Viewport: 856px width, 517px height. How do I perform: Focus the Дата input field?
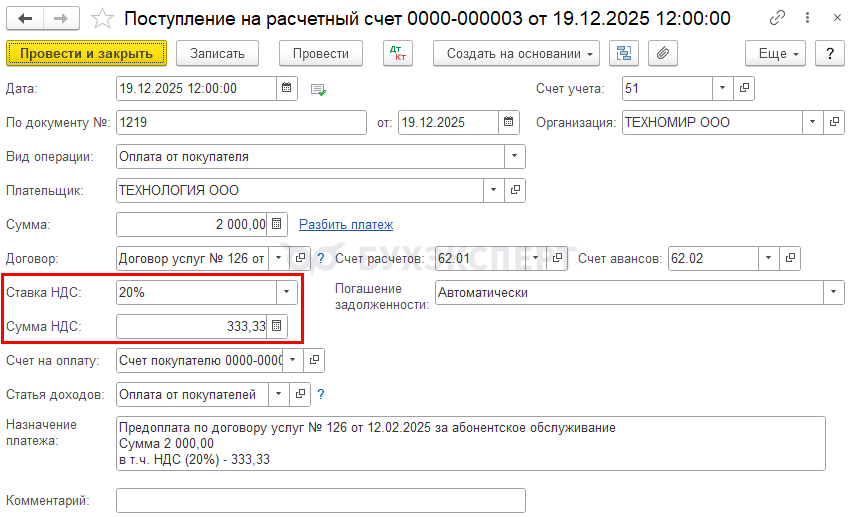(196, 88)
